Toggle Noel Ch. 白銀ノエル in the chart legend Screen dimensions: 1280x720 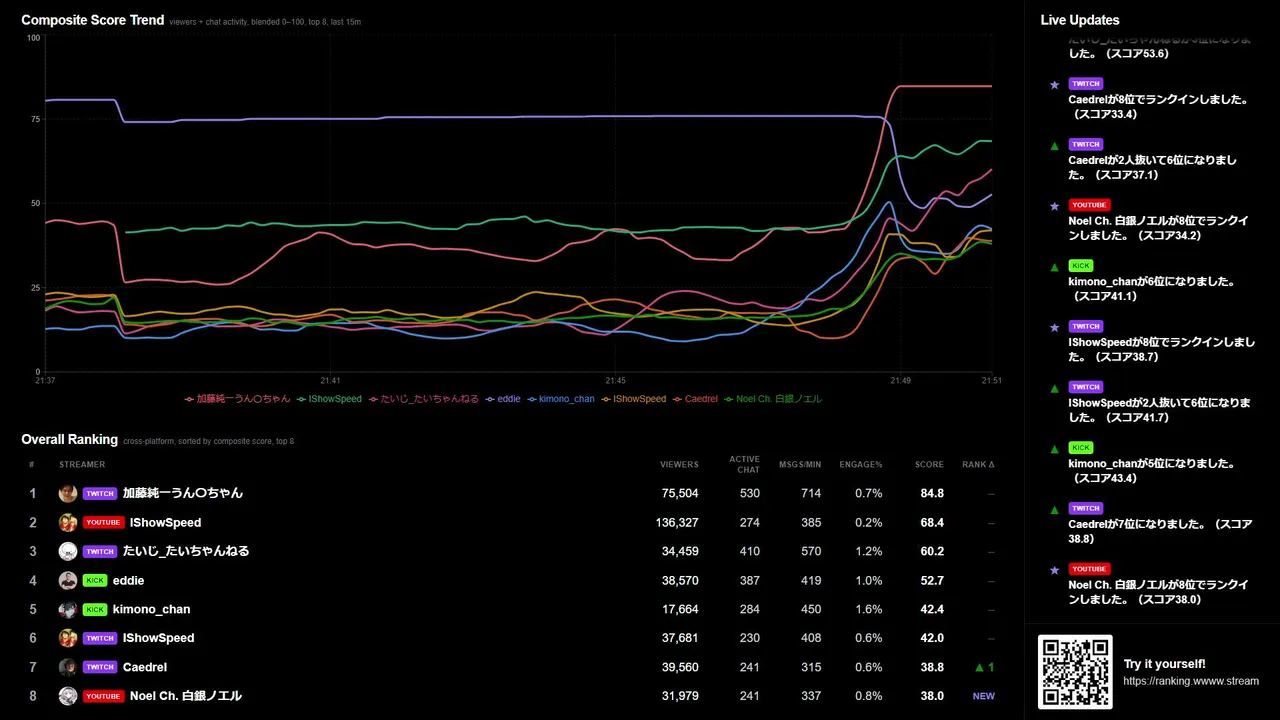[773, 399]
